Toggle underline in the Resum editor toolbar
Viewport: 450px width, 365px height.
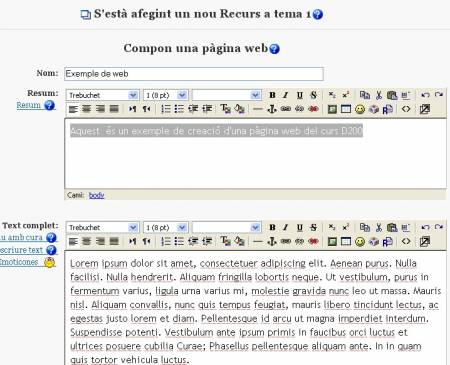pos(299,95)
